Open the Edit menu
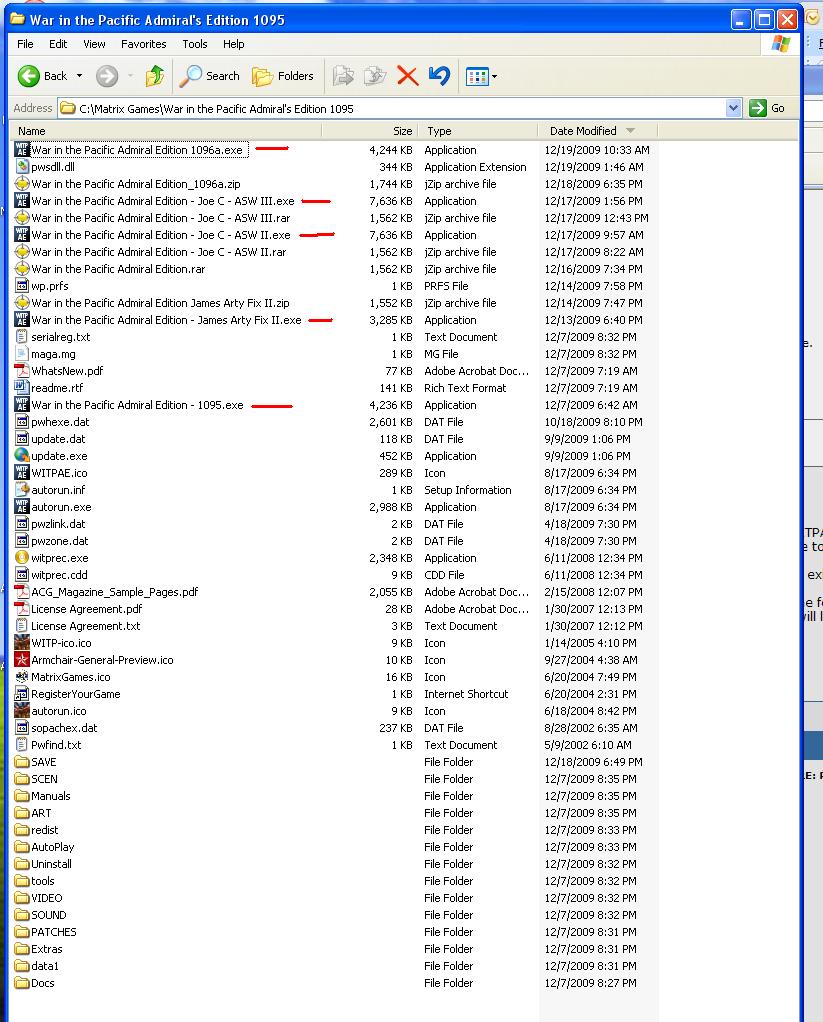Viewport: 823px width, 1022px height. coord(58,44)
